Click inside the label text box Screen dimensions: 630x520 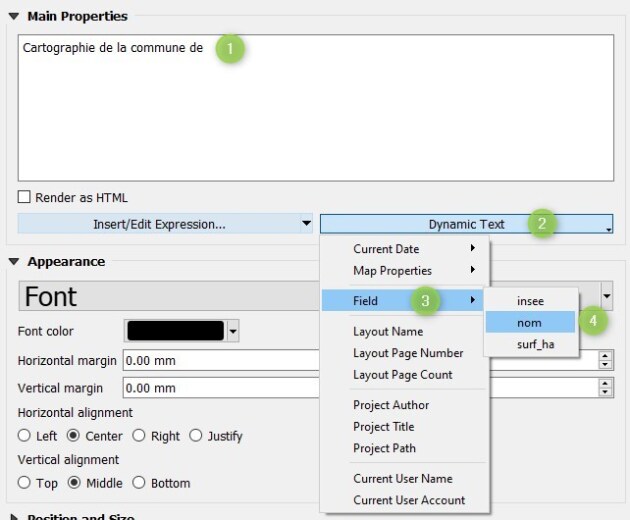point(316,108)
